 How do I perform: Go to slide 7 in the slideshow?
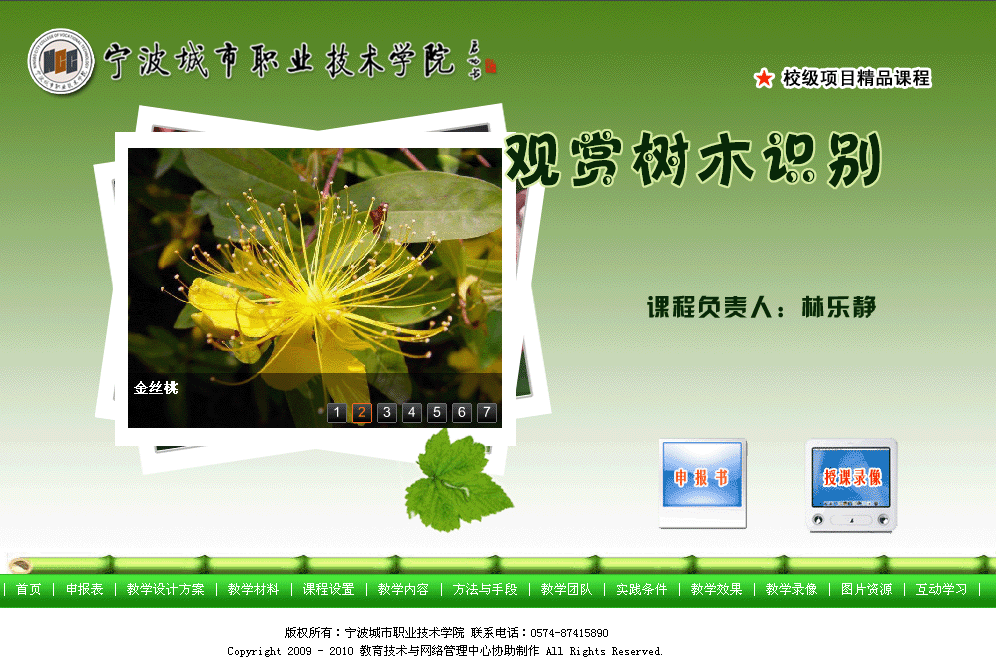pos(487,412)
